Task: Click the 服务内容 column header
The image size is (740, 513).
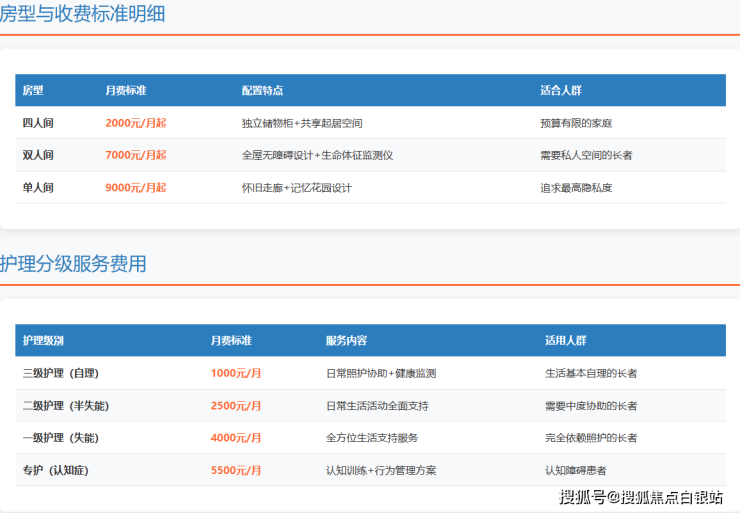Action: click(346, 341)
